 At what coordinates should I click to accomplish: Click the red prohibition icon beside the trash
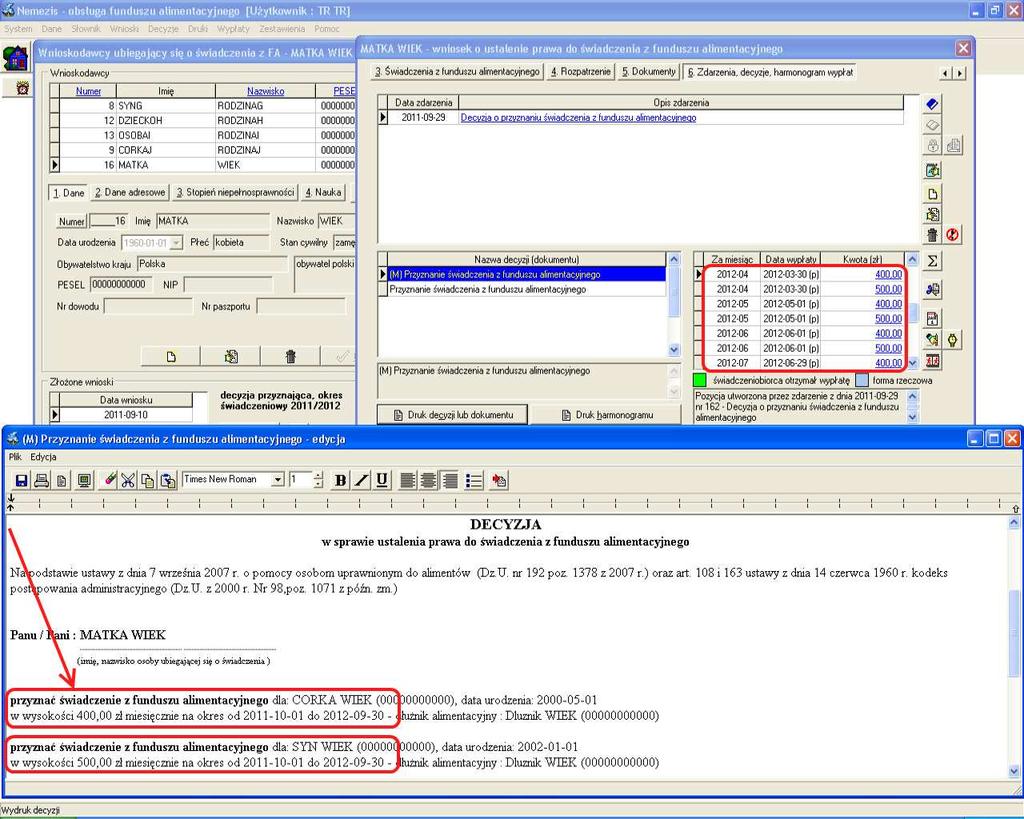point(953,234)
